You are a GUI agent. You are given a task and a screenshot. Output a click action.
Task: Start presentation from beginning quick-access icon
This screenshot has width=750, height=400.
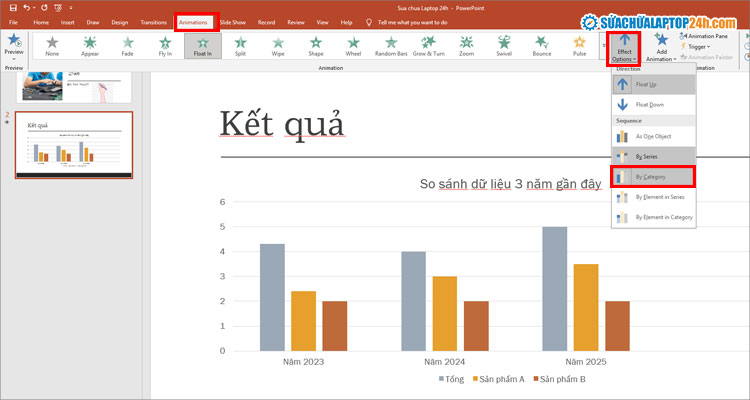[x=58, y=8]
